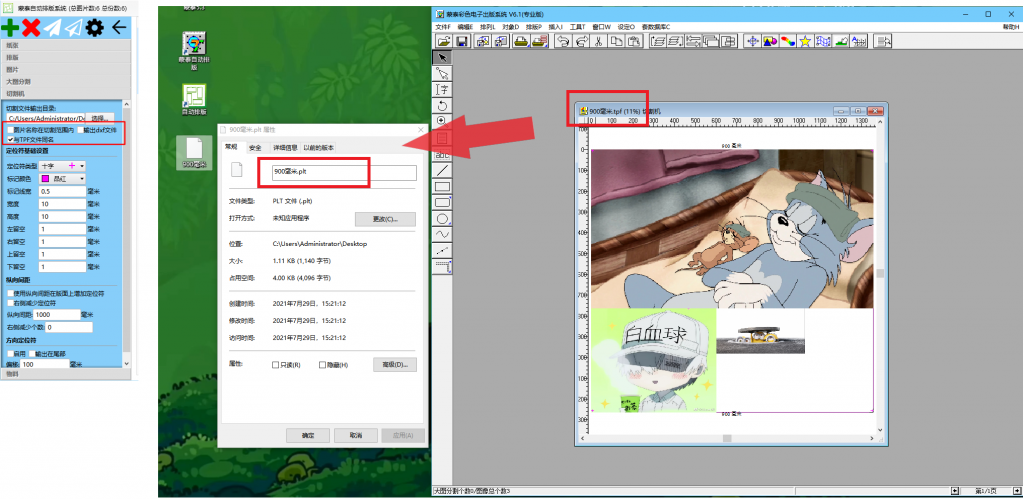
Task: Click the scissors cut icon
Action: (598, 41)
